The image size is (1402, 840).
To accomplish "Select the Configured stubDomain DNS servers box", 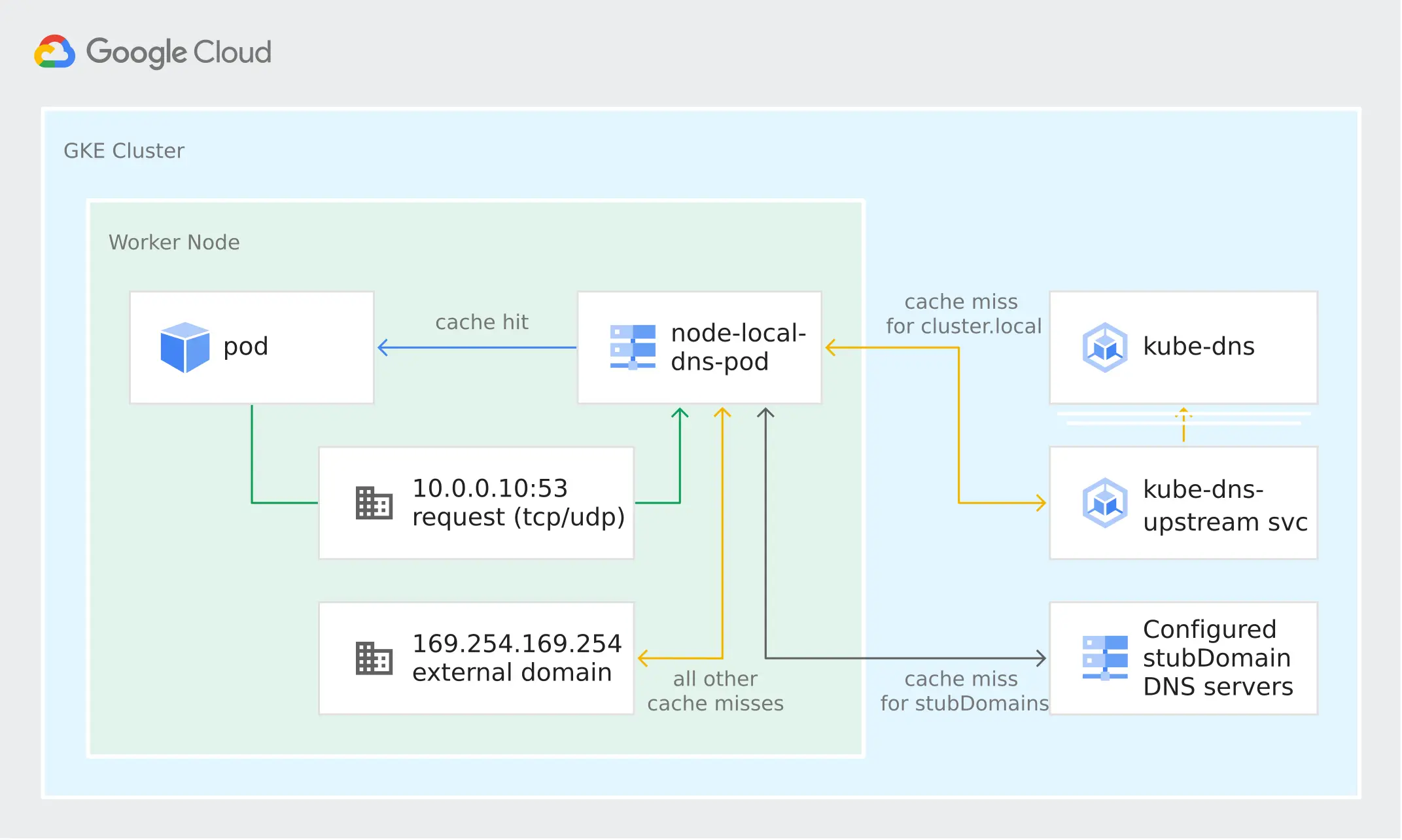I will click(1183, 658).
